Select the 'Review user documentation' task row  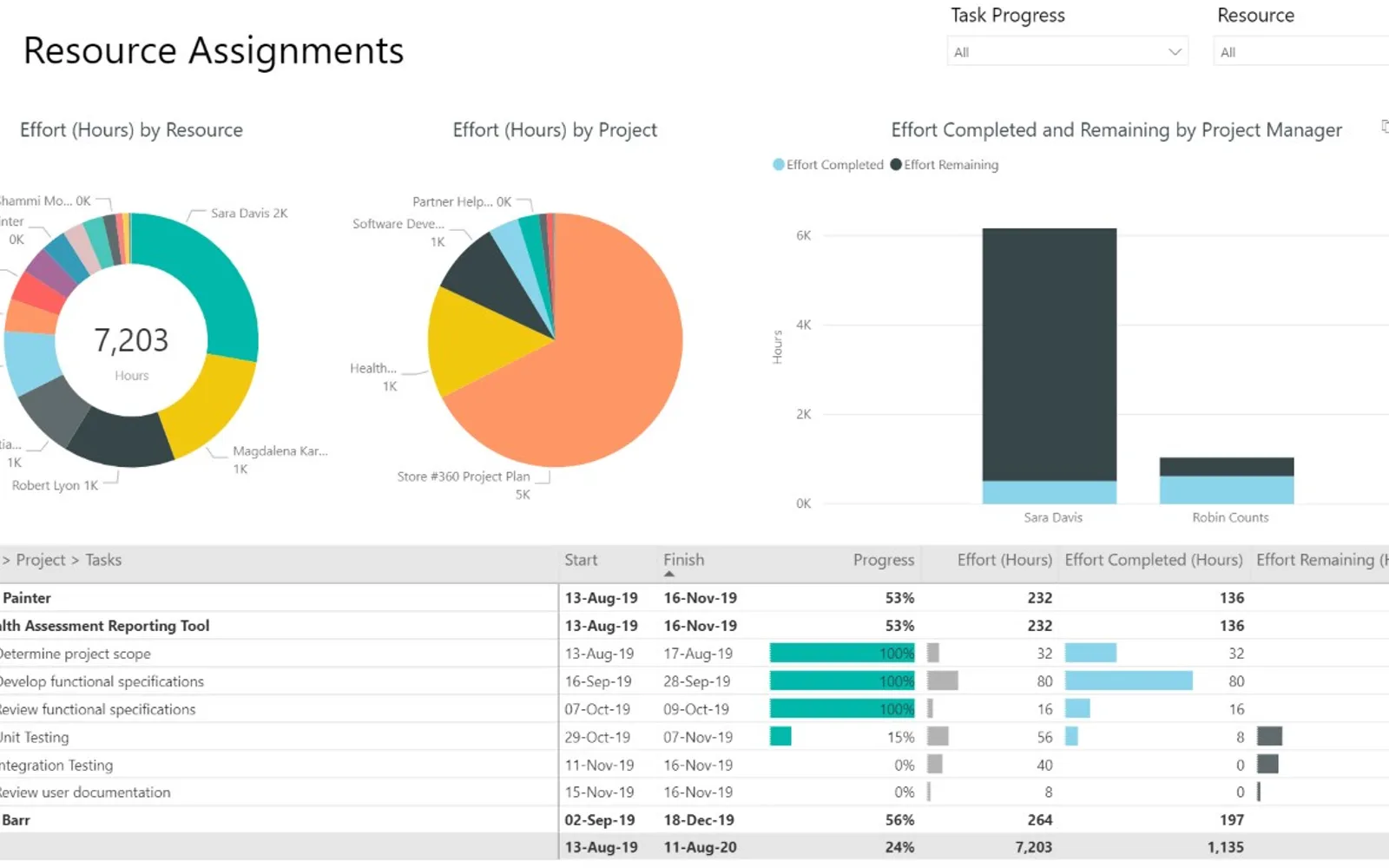[694, 792]
